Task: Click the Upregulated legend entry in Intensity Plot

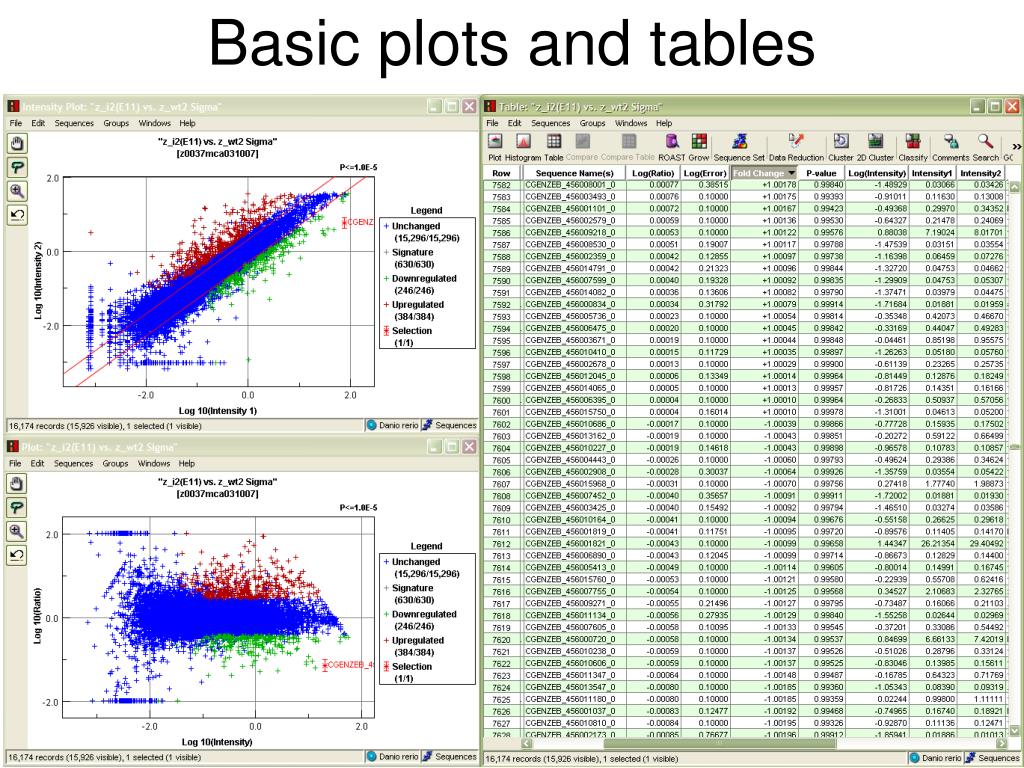Action: 418,311
